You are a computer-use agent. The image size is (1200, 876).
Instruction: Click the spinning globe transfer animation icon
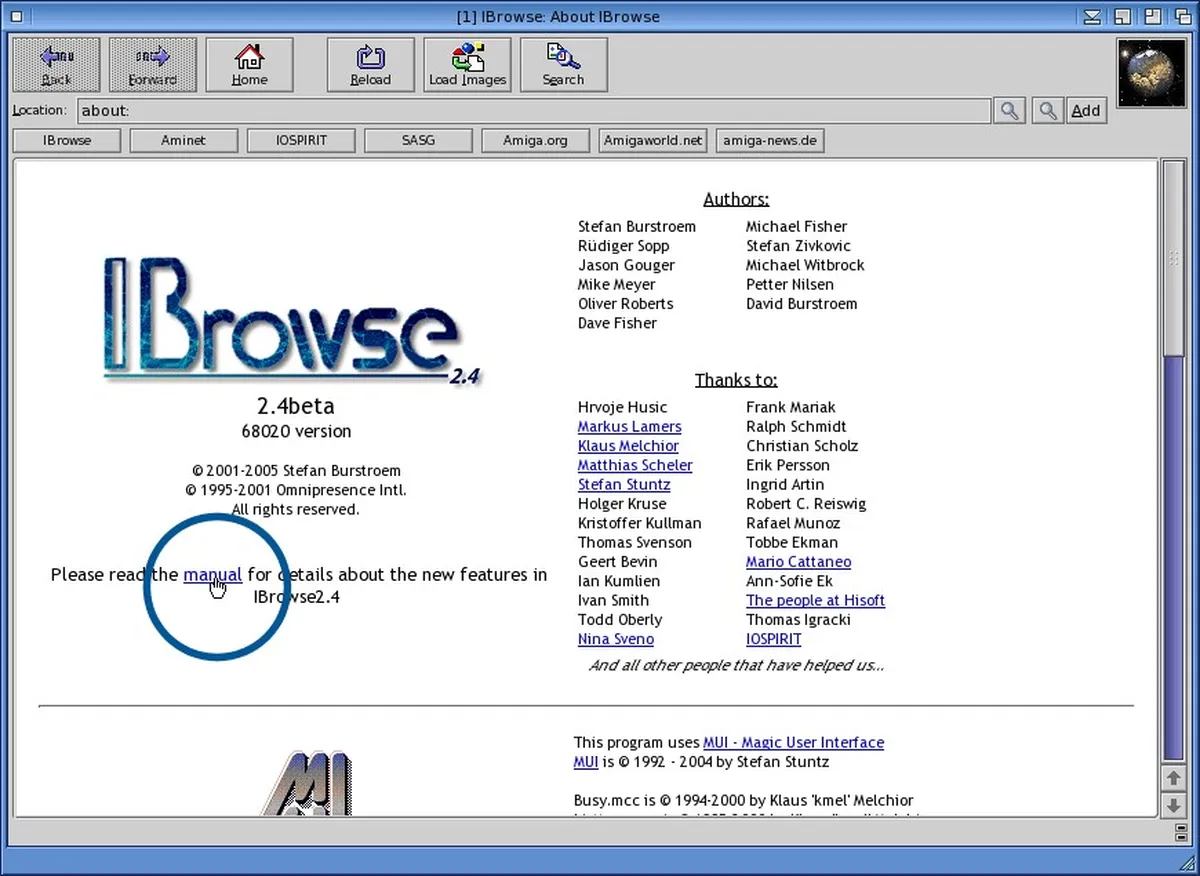pos(1149,73)
